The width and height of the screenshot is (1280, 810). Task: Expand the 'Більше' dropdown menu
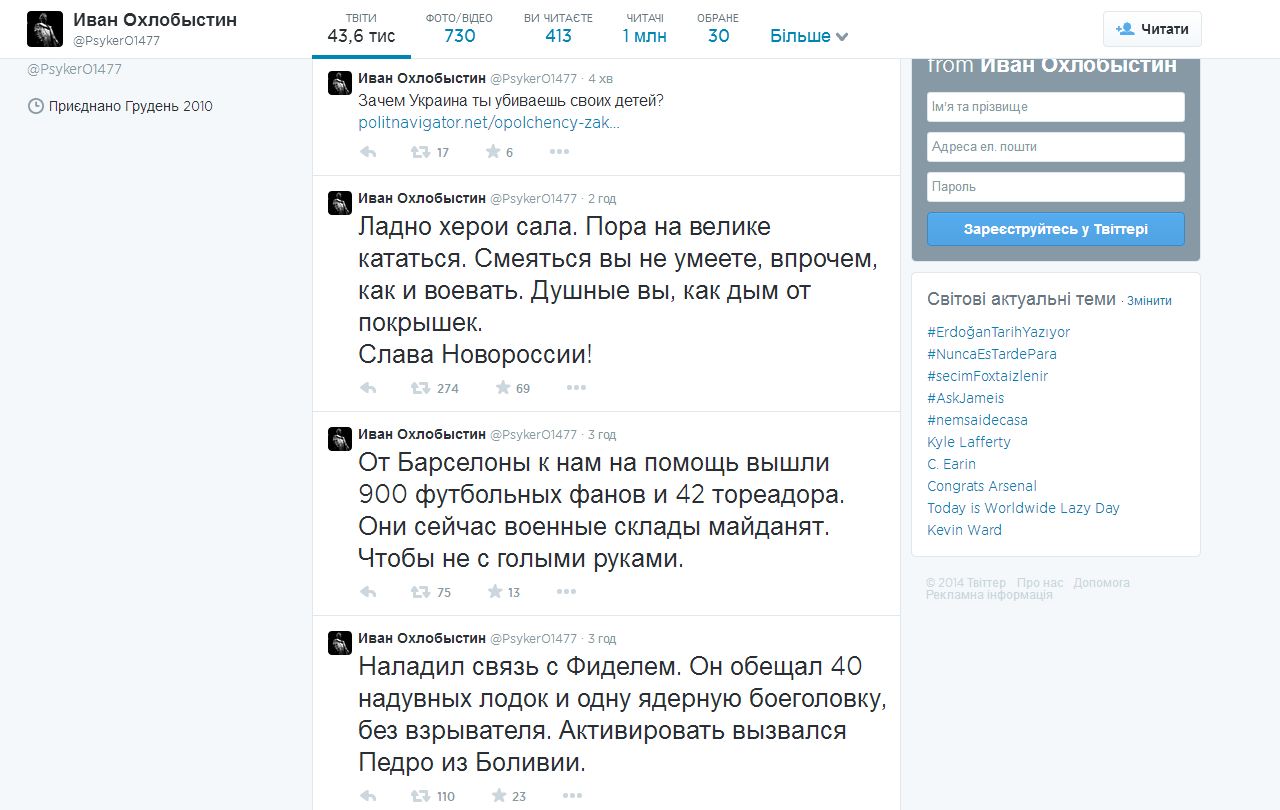[809, 36]
